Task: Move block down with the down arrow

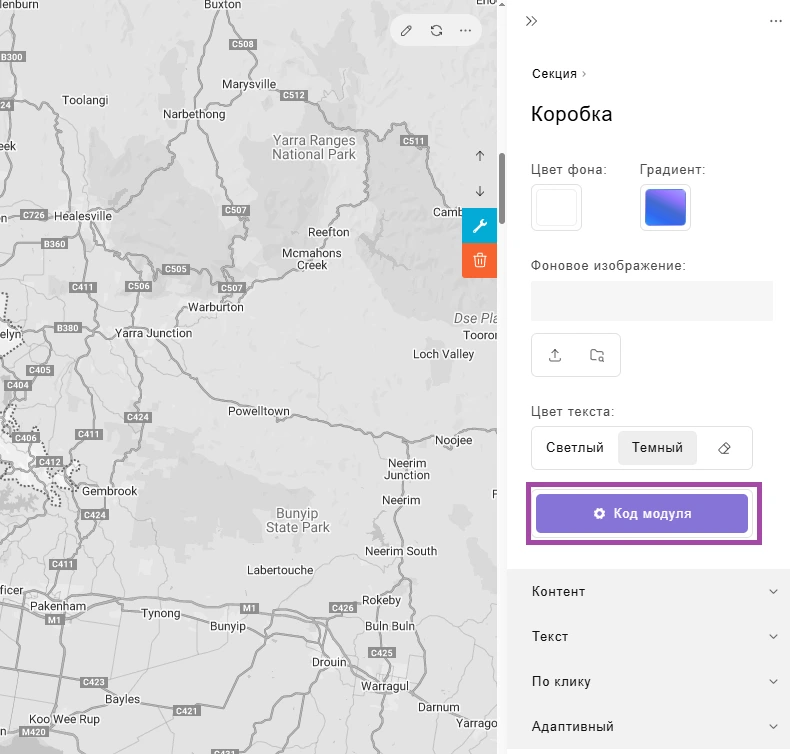Action: pos(480,191)
